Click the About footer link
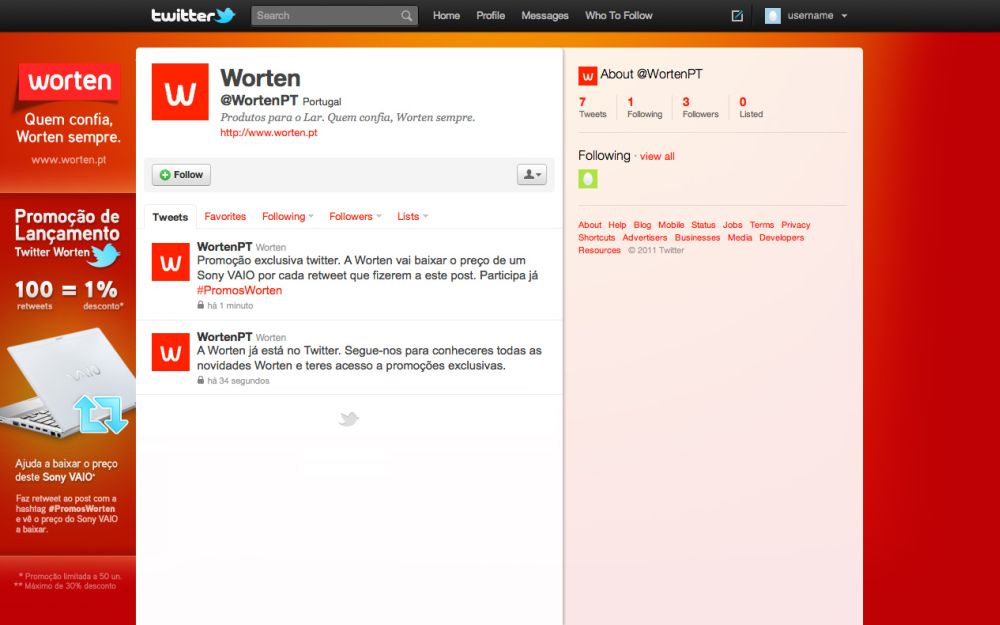 click(590, 224)
